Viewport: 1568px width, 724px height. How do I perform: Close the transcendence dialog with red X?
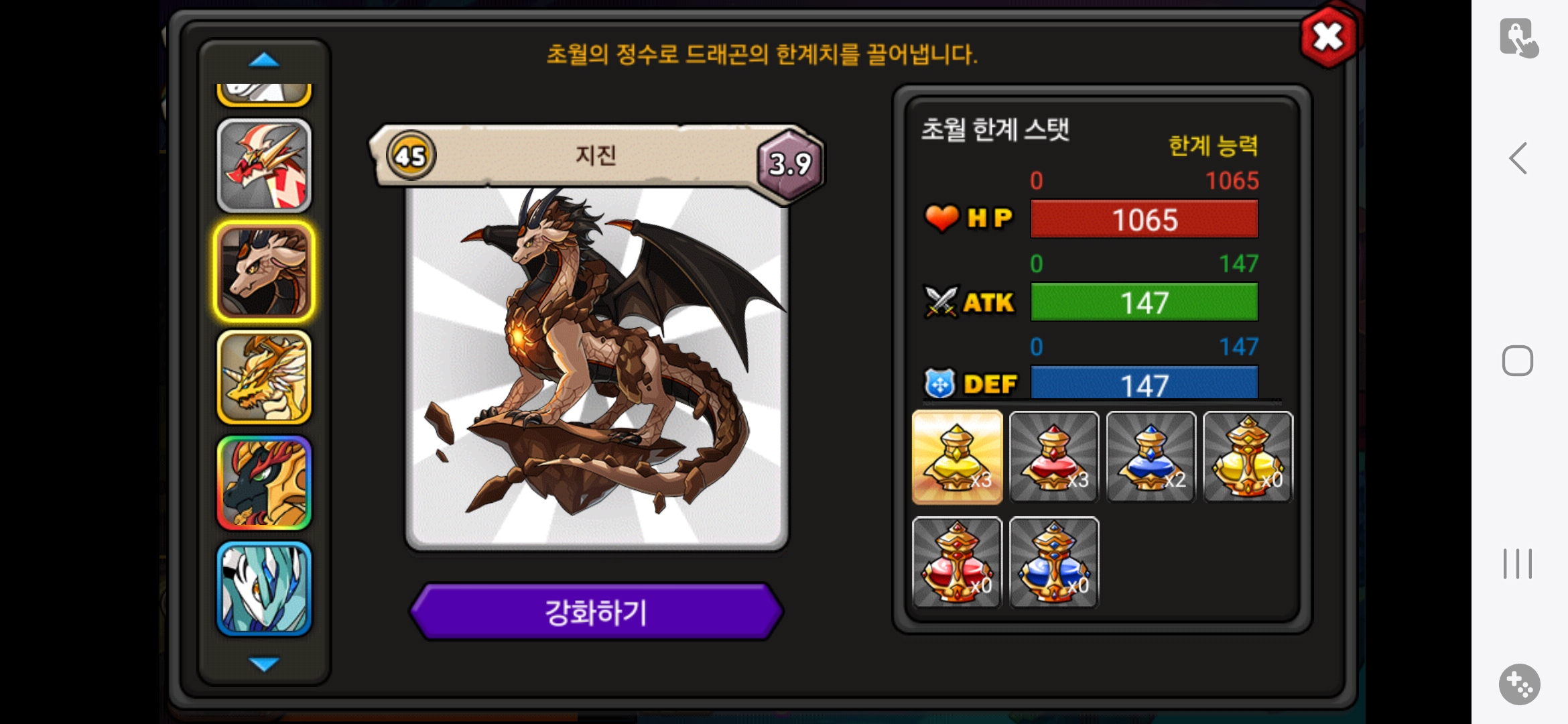1328,36
